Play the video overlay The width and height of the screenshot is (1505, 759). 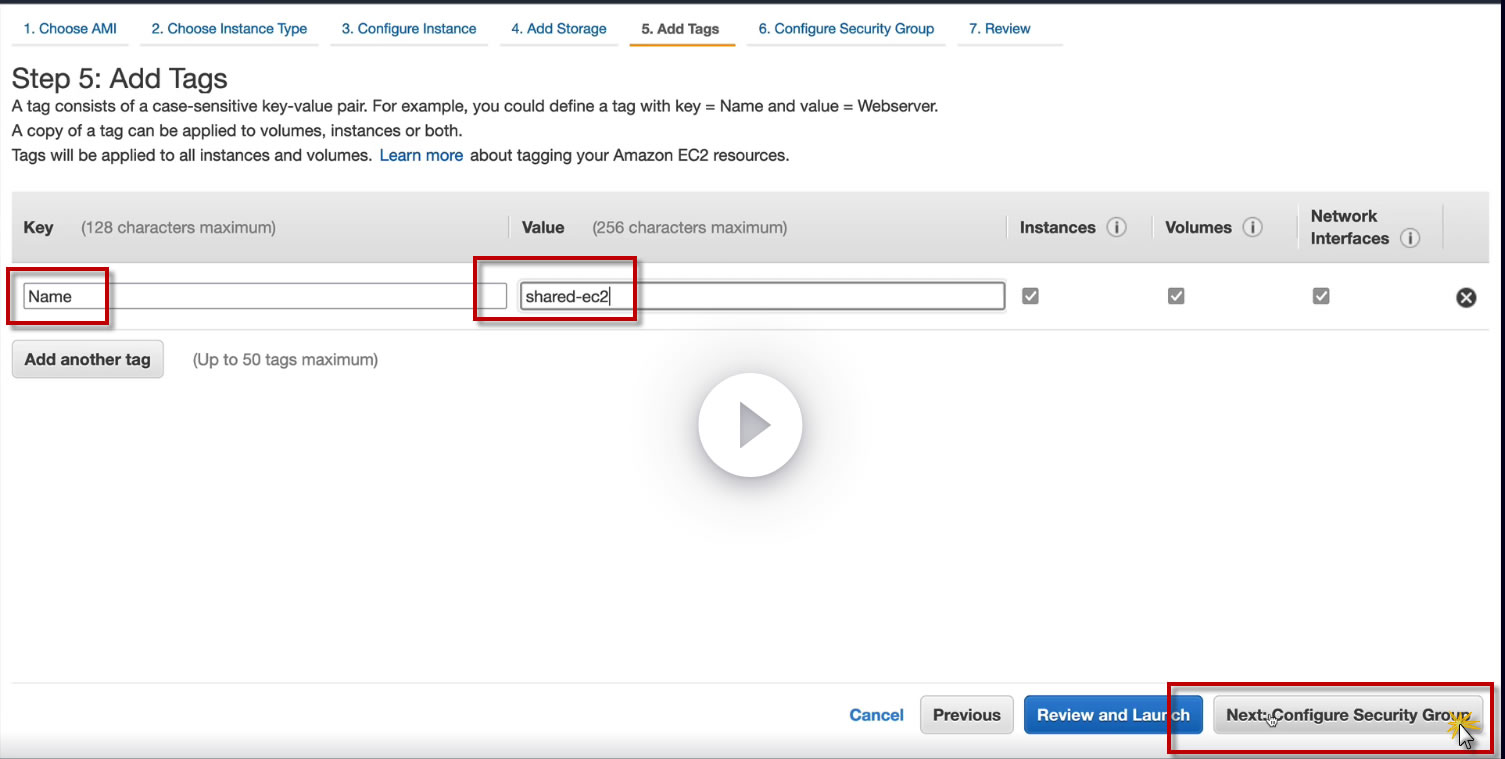pos(750,426)
